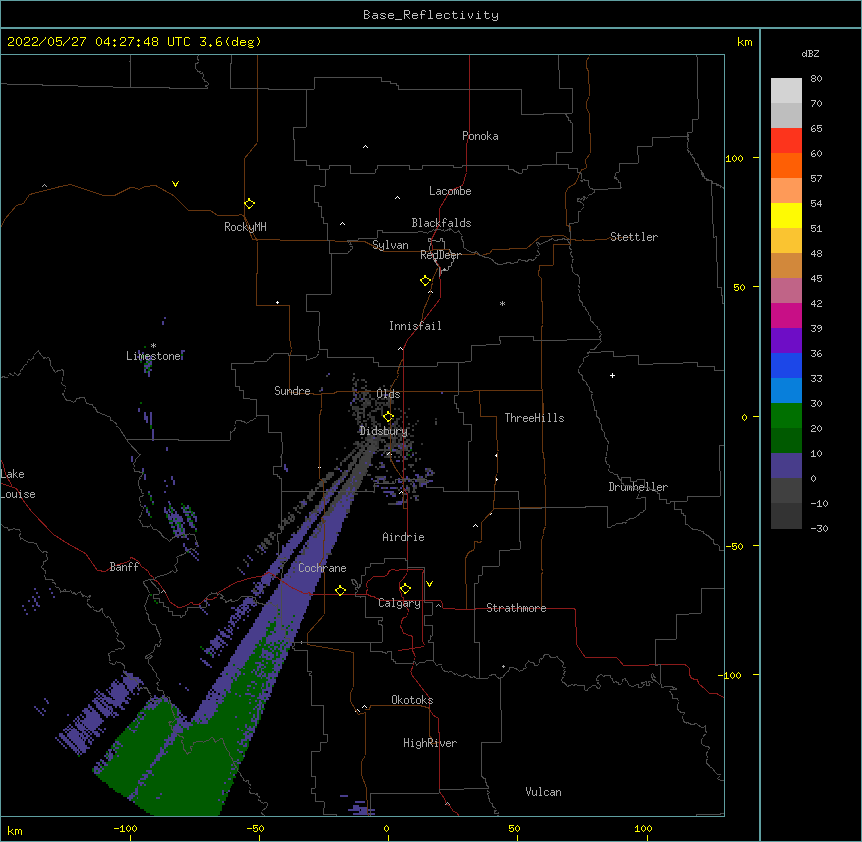
Task: Click the Didsbury label
Action: click(383, 431)
